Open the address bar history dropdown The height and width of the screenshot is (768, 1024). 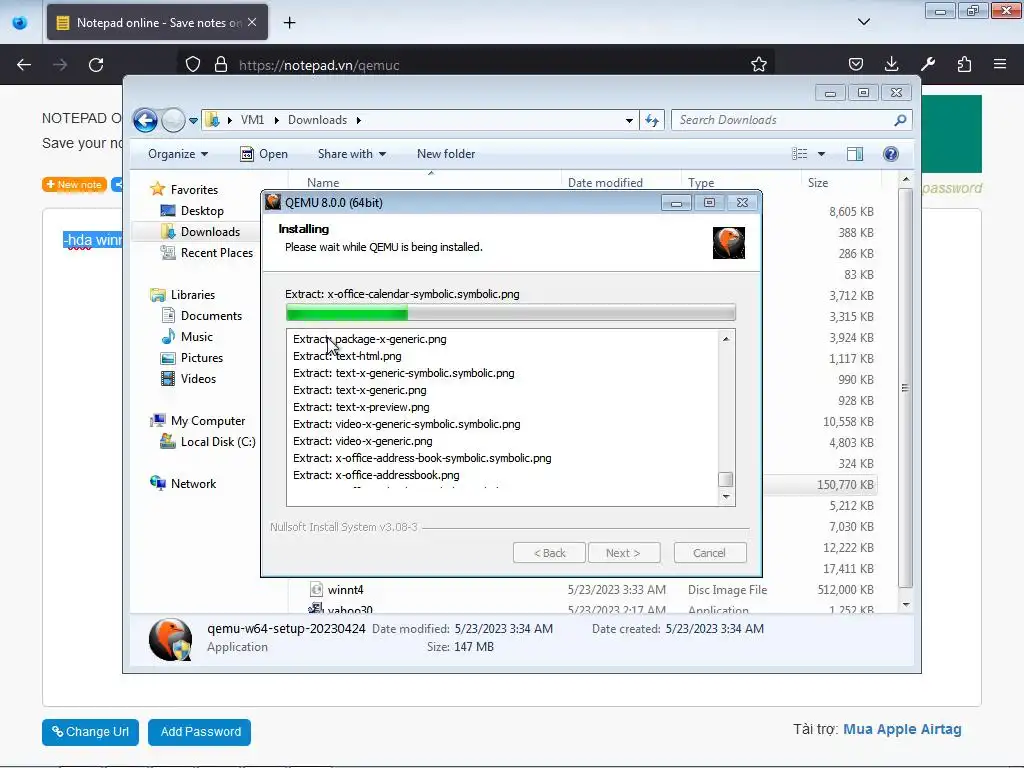[x=629, y=120]
